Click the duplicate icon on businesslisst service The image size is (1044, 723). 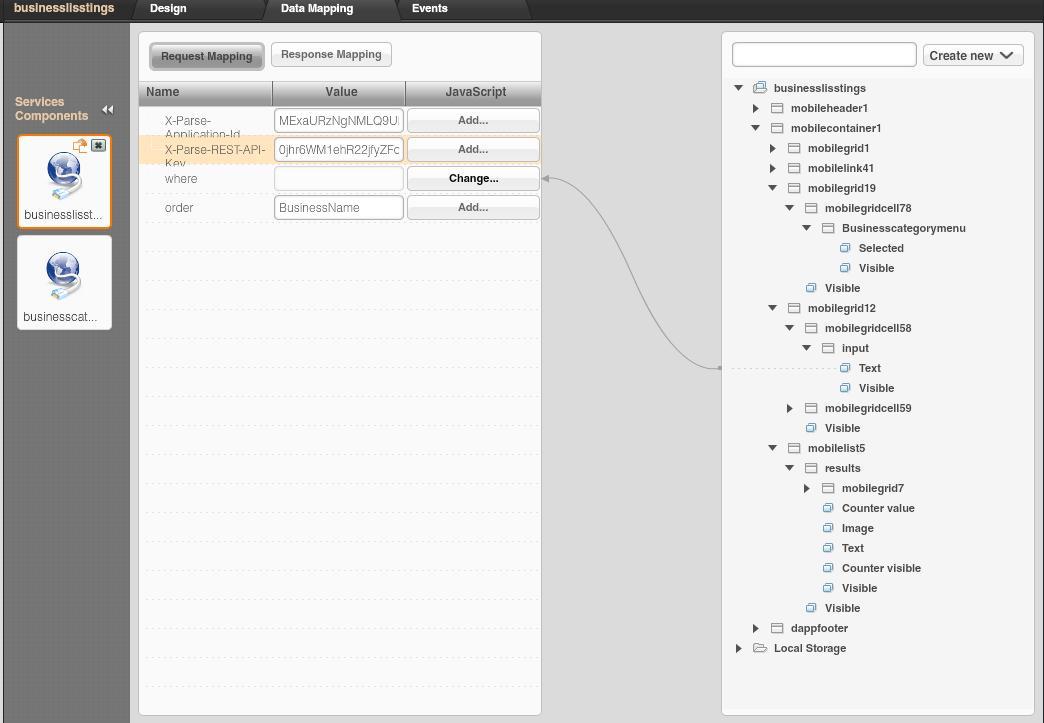coord(81,145)
